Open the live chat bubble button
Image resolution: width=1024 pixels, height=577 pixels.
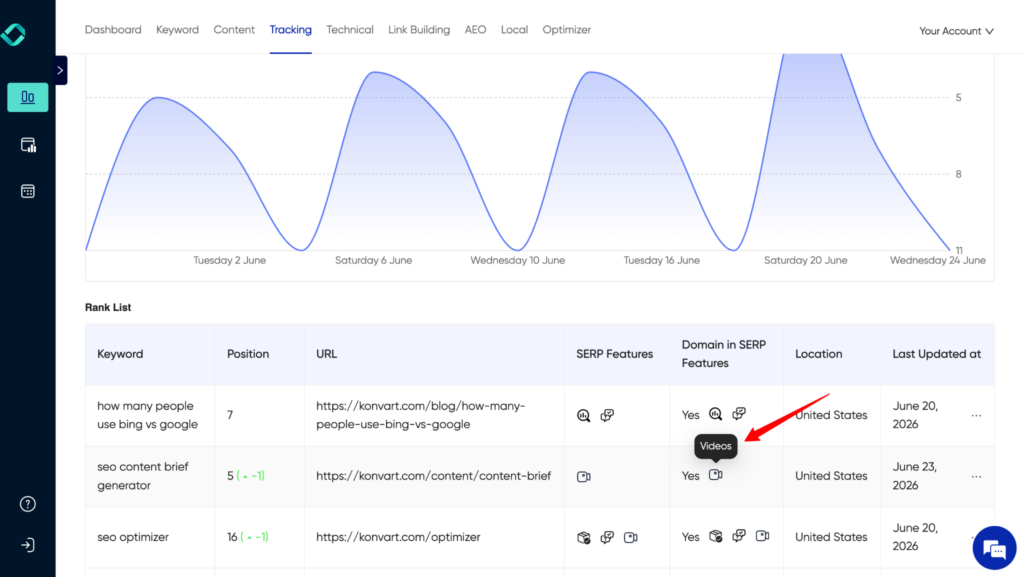994,548
